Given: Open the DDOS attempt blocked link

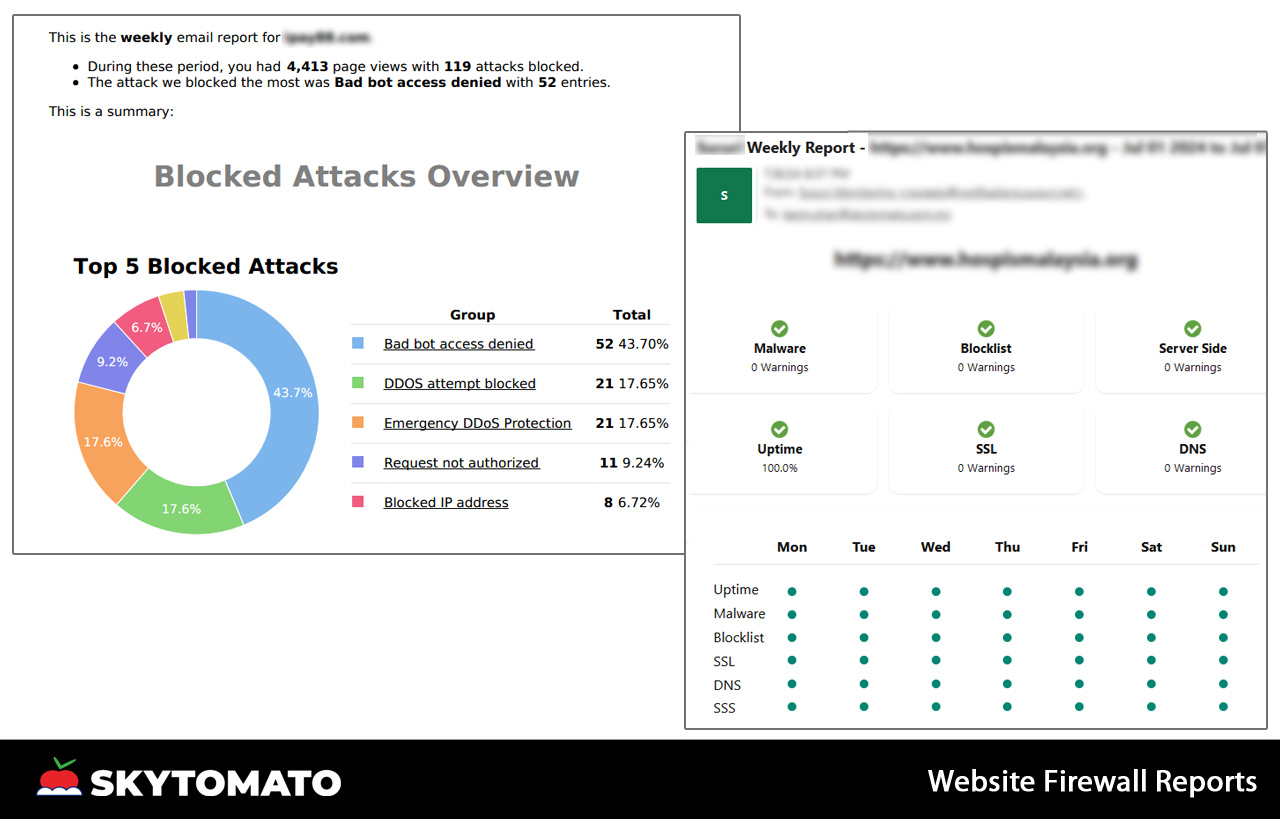Looking at the screenshot, I should 460,384.
